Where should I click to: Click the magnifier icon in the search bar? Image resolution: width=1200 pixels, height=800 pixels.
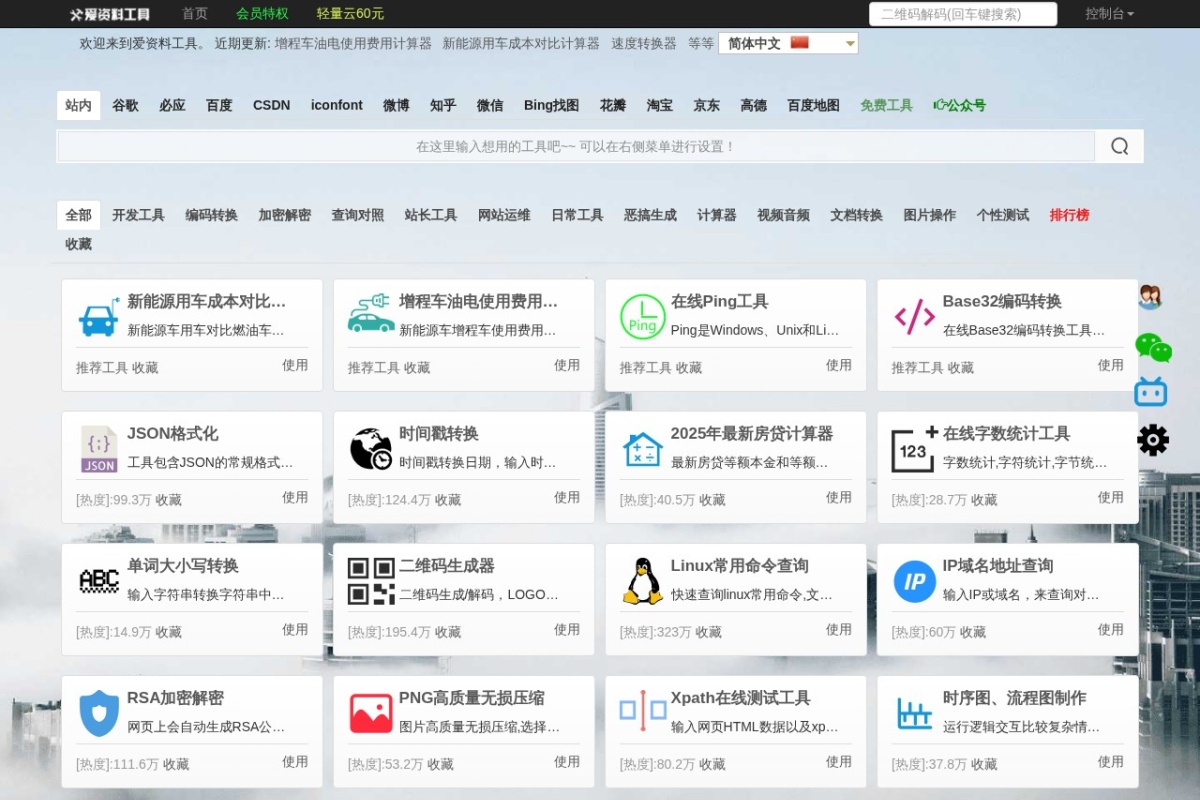(x=1118, y=146)
